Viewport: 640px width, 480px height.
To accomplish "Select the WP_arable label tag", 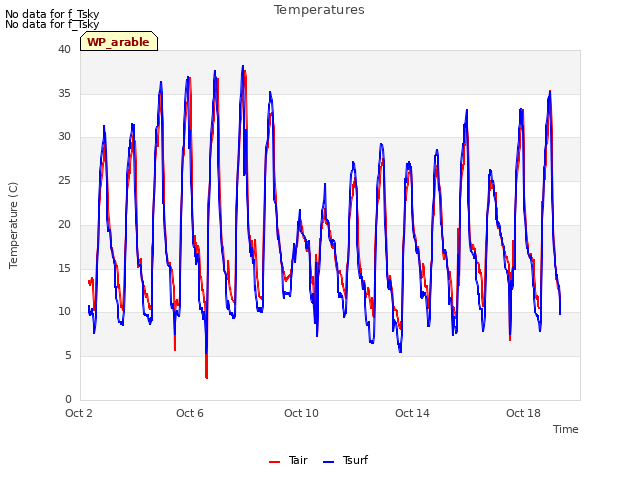I will pyautogui.click(x=119, y=42).
